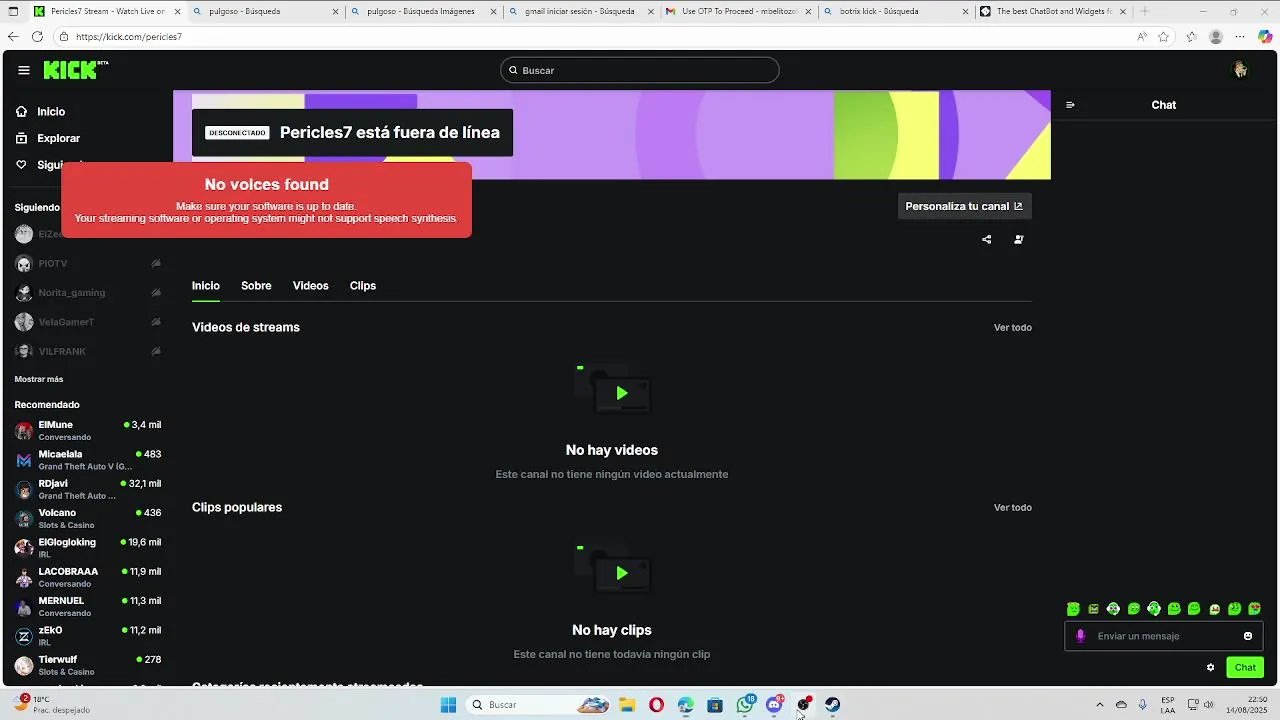Click Ver todo for Videos de streams
The height and width of the screenshot is (720, 1280).
[x=1012, y=328]
